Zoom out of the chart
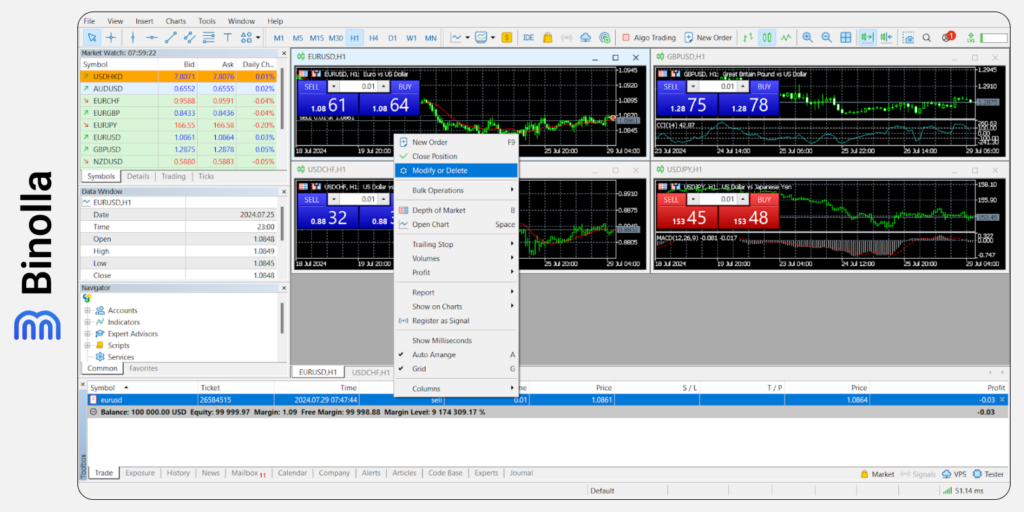Image resolution: width=1024 pixels, height=512 pixels. pos(827,37)
